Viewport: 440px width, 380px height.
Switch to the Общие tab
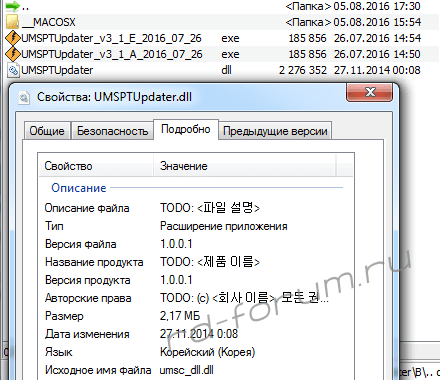tap(47, 131)
